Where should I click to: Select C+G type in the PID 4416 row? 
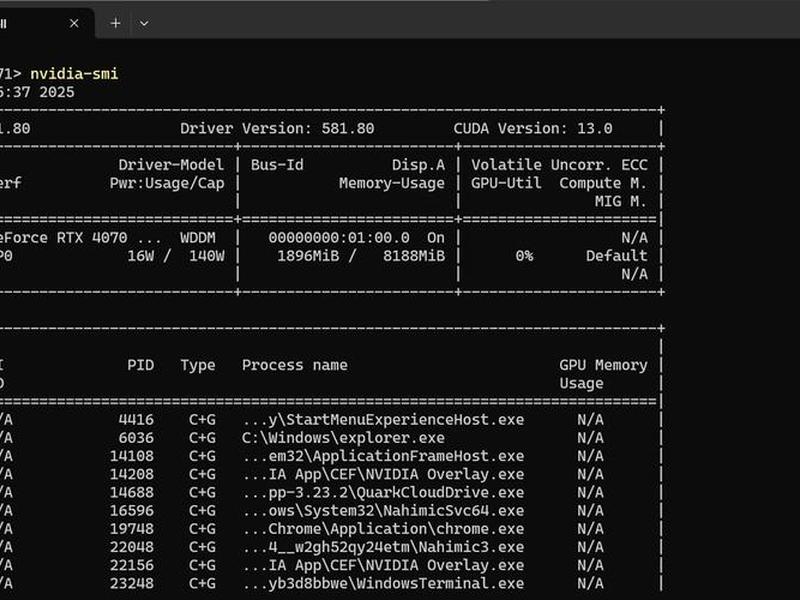(202, 420)
